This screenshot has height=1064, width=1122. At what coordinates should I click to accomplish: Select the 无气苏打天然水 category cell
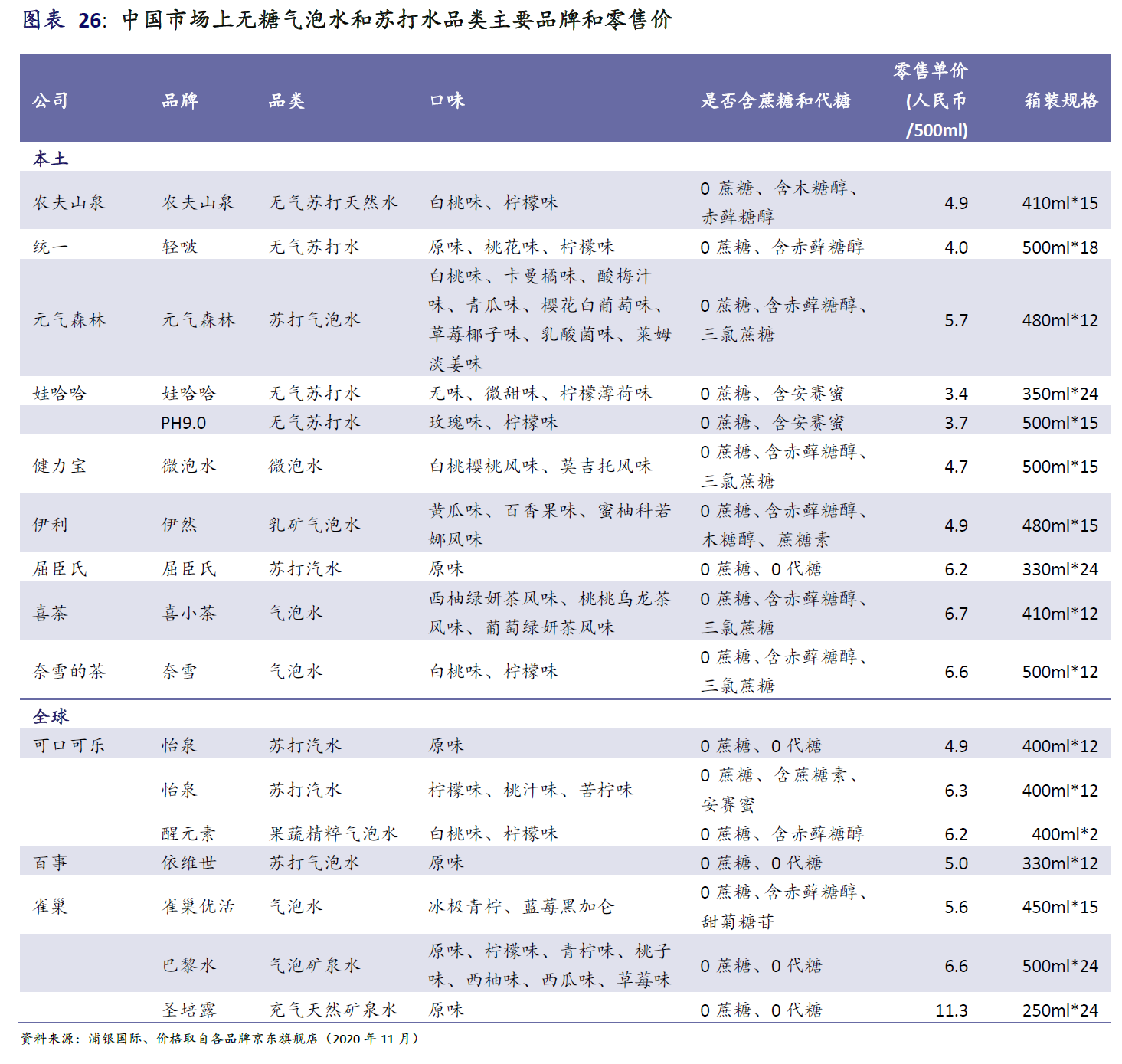pos(333,202)
